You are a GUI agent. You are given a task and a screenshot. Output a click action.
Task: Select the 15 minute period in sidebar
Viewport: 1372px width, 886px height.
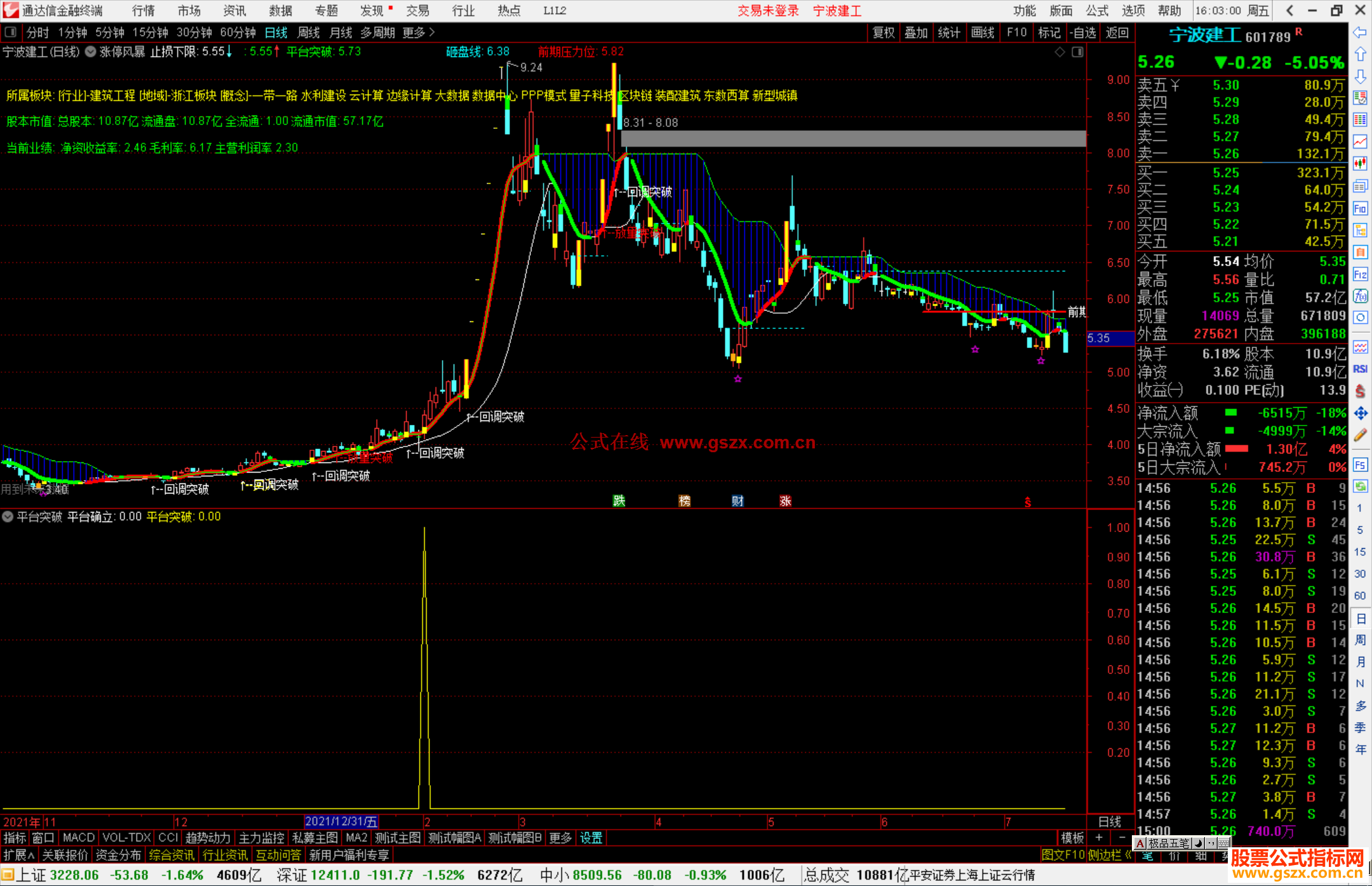point(1360,552)
